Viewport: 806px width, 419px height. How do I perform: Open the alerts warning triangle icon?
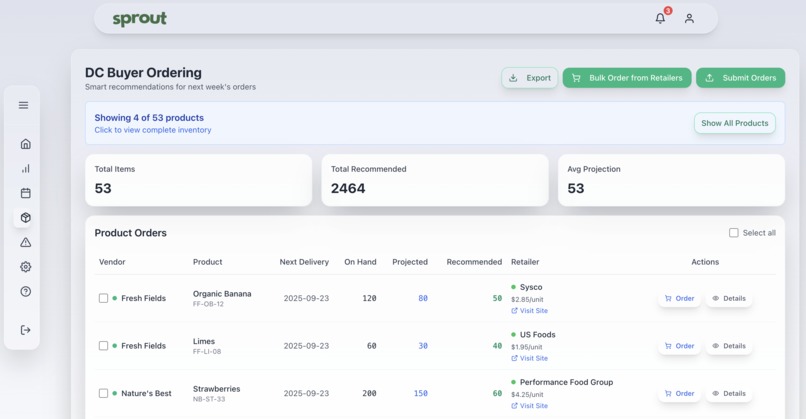(x=26, y=243)
